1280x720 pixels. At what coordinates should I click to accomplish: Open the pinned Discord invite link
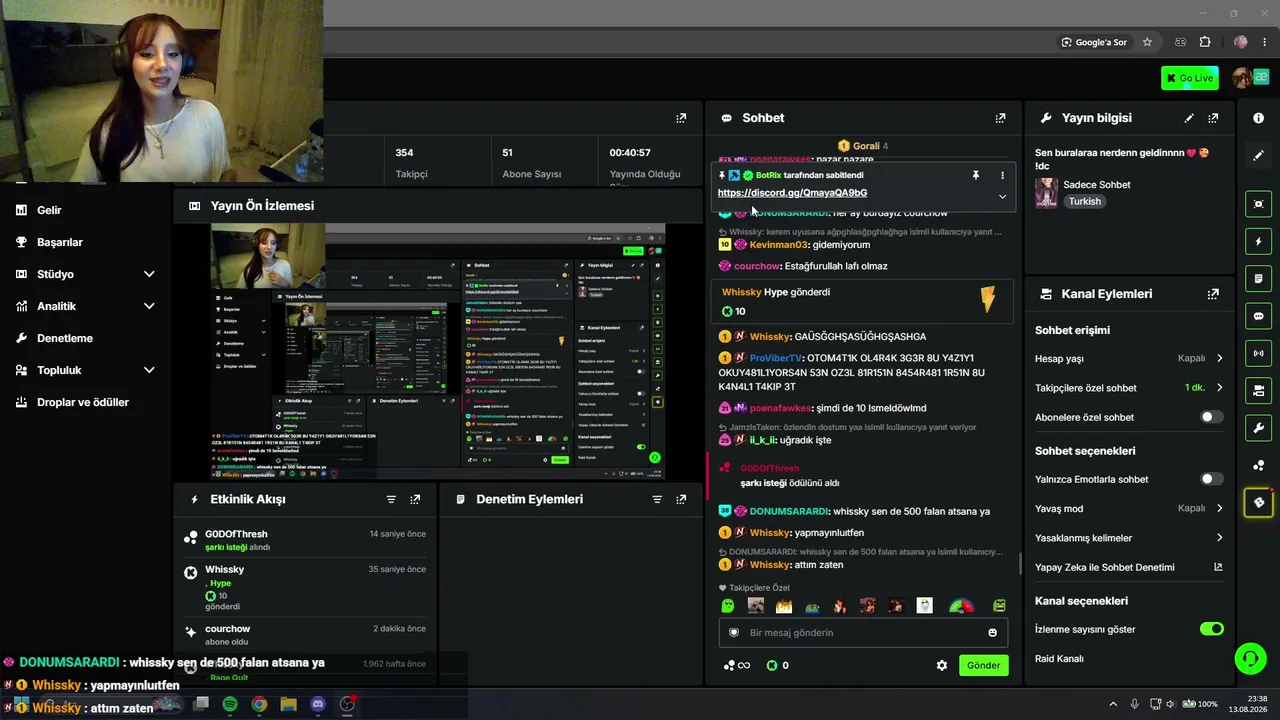tap(792, 193)
